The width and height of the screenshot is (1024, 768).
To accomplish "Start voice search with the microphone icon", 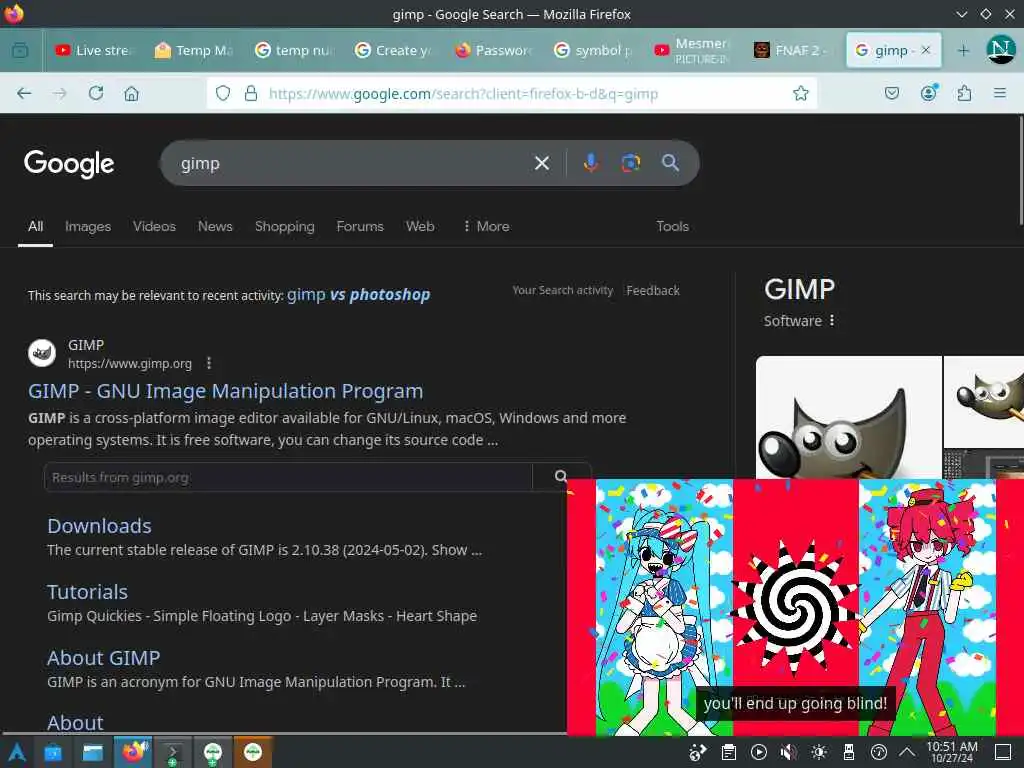I will click(591, 163).
